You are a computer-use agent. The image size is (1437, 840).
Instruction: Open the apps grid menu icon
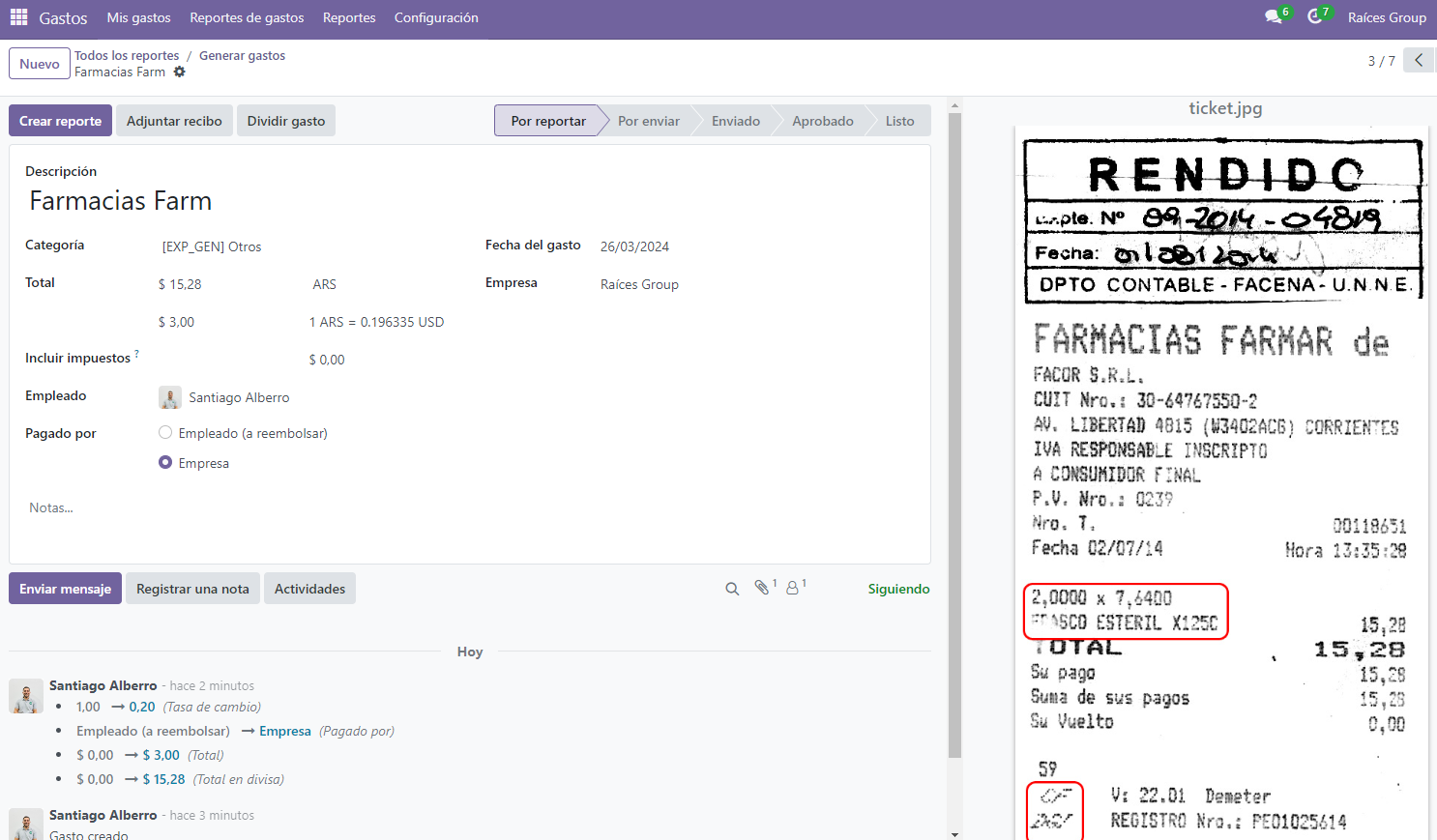18,17
